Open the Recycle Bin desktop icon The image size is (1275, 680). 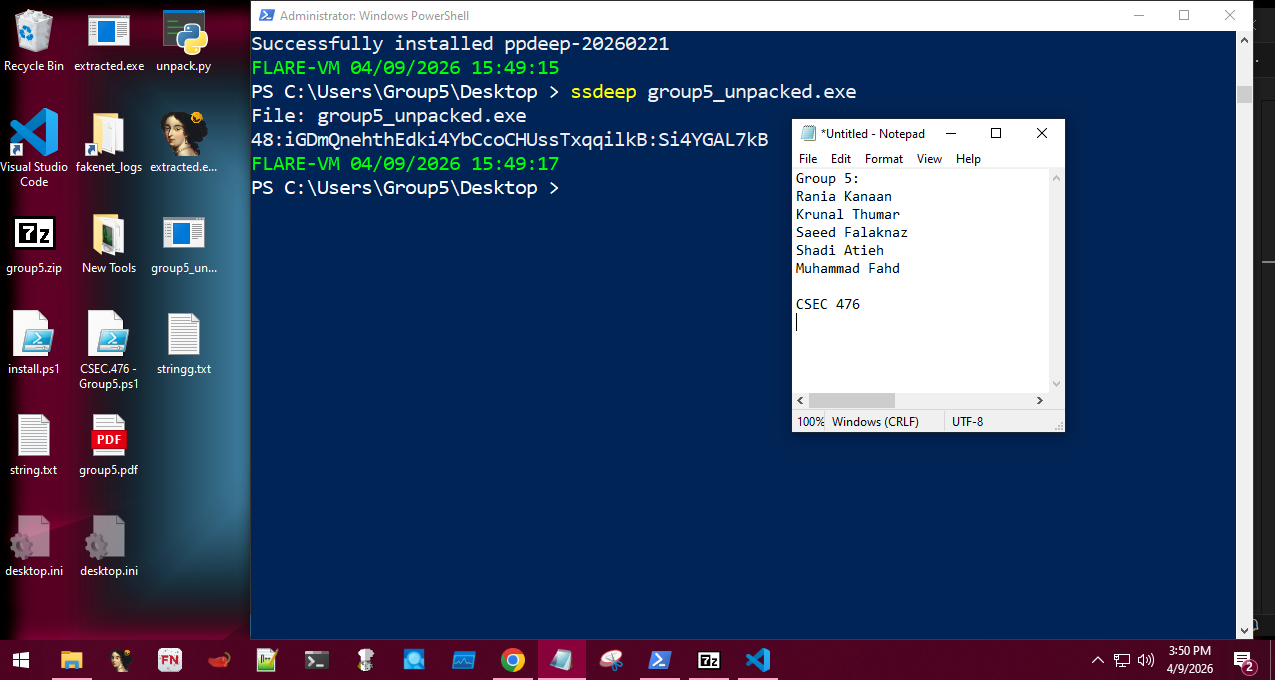click(34, 40)
